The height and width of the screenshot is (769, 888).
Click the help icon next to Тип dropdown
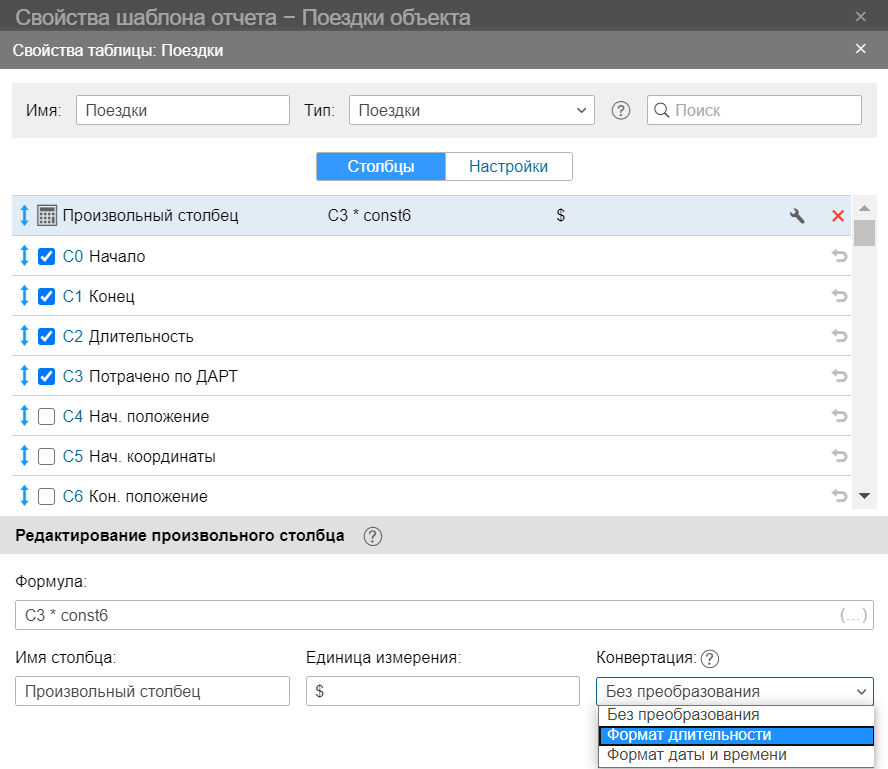(620, 111)
